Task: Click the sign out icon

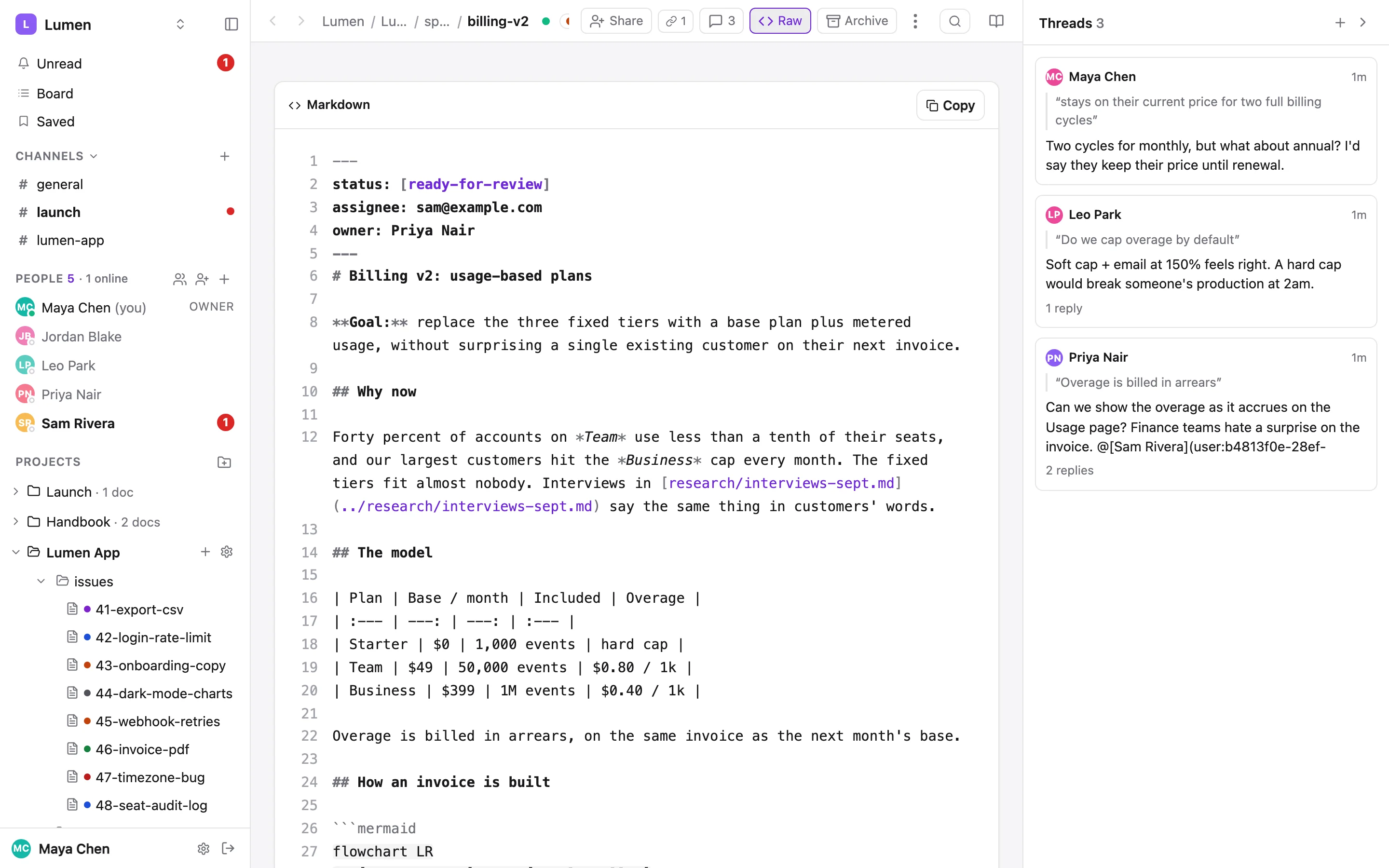Action: [x=229, y=849]
